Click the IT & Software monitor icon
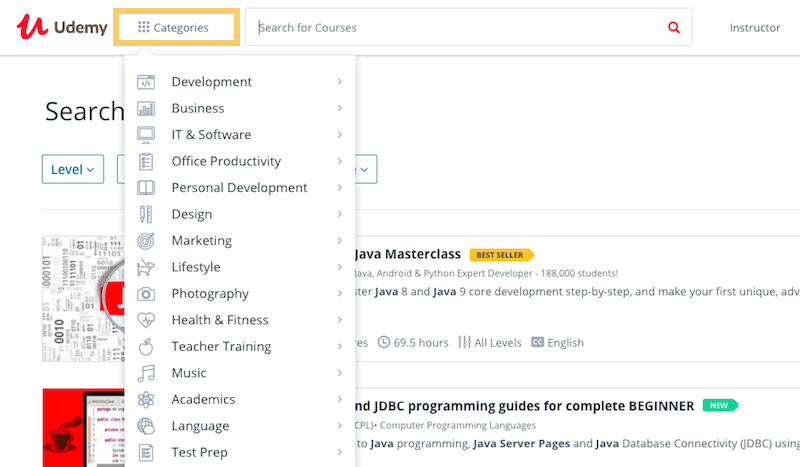Viewport: 800px width, 467px height. (146, 135)
